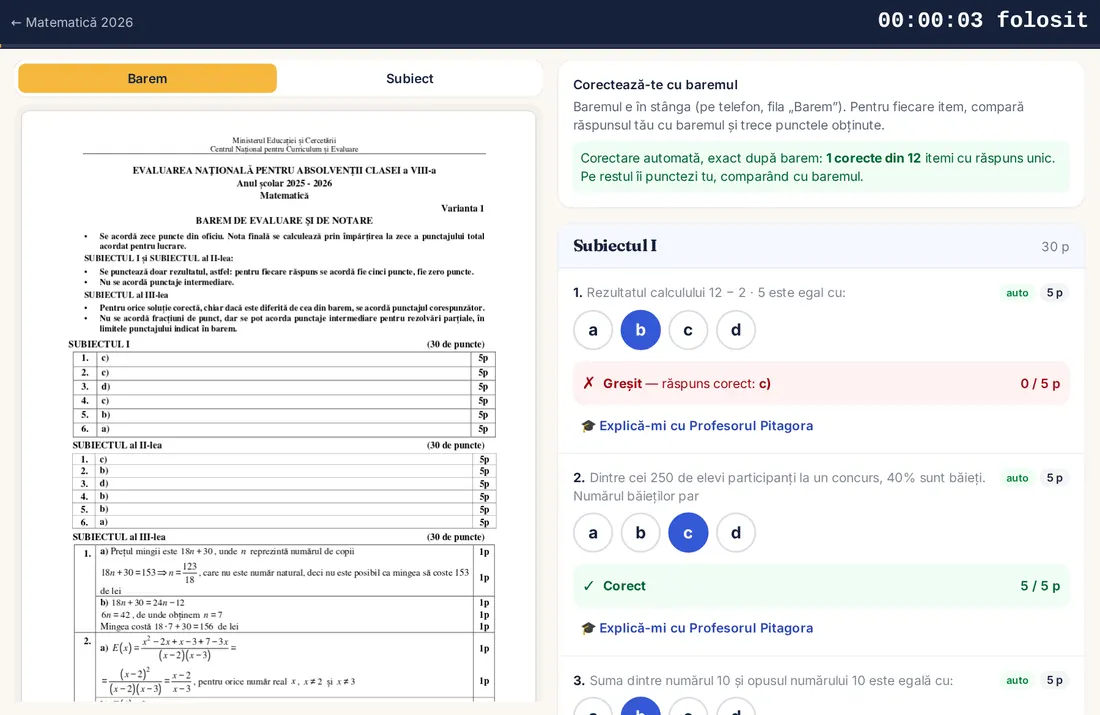Go back to Matematică 2026

coord(72,22)
